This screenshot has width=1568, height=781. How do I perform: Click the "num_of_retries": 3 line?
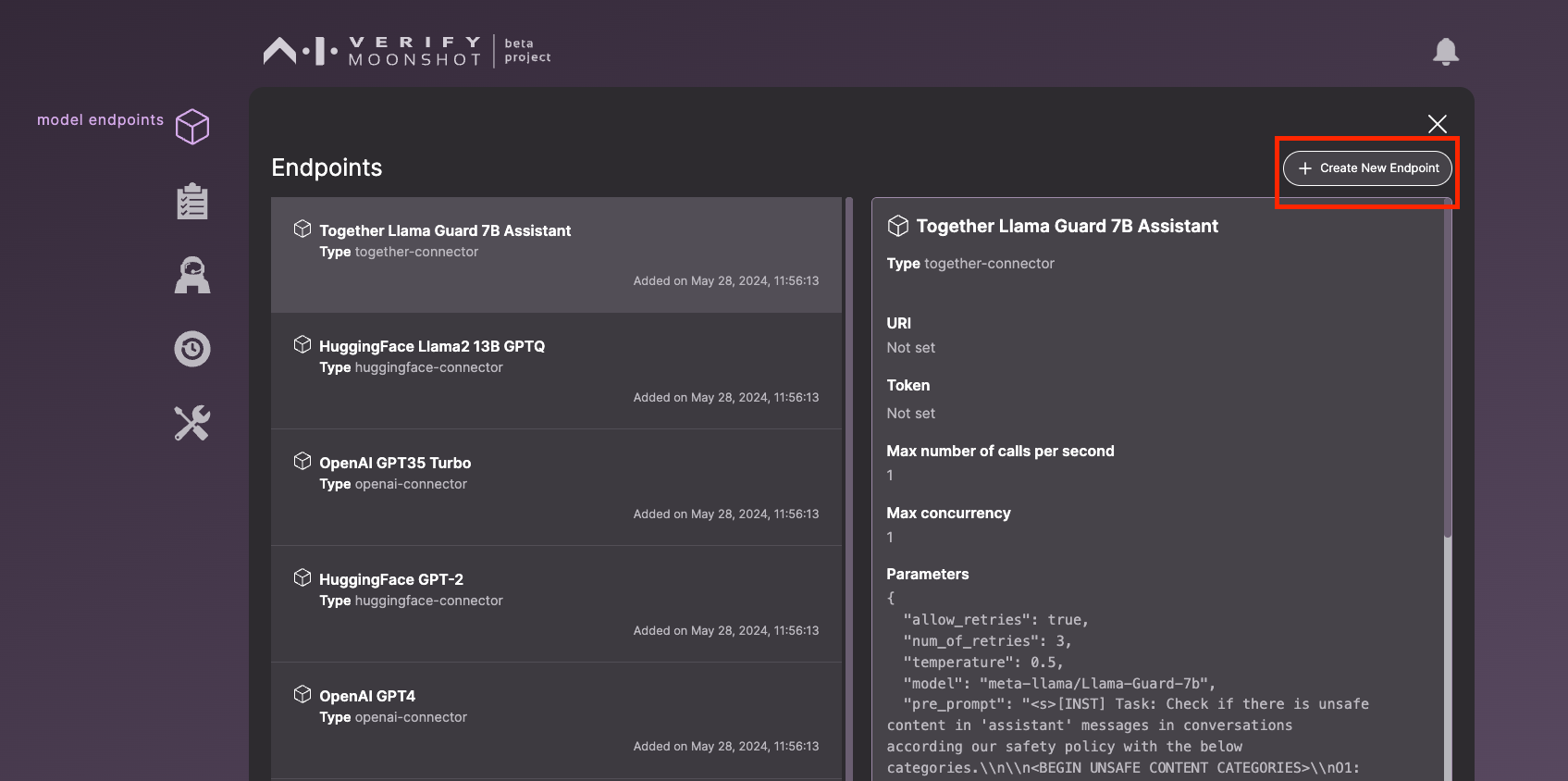click(987, 641)
